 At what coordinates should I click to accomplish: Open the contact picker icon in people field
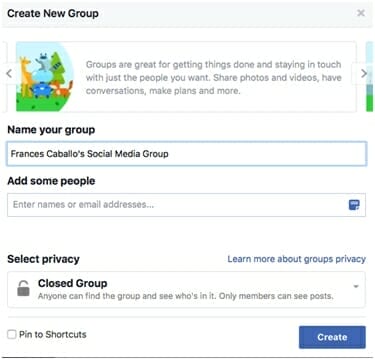click(354, 205)
